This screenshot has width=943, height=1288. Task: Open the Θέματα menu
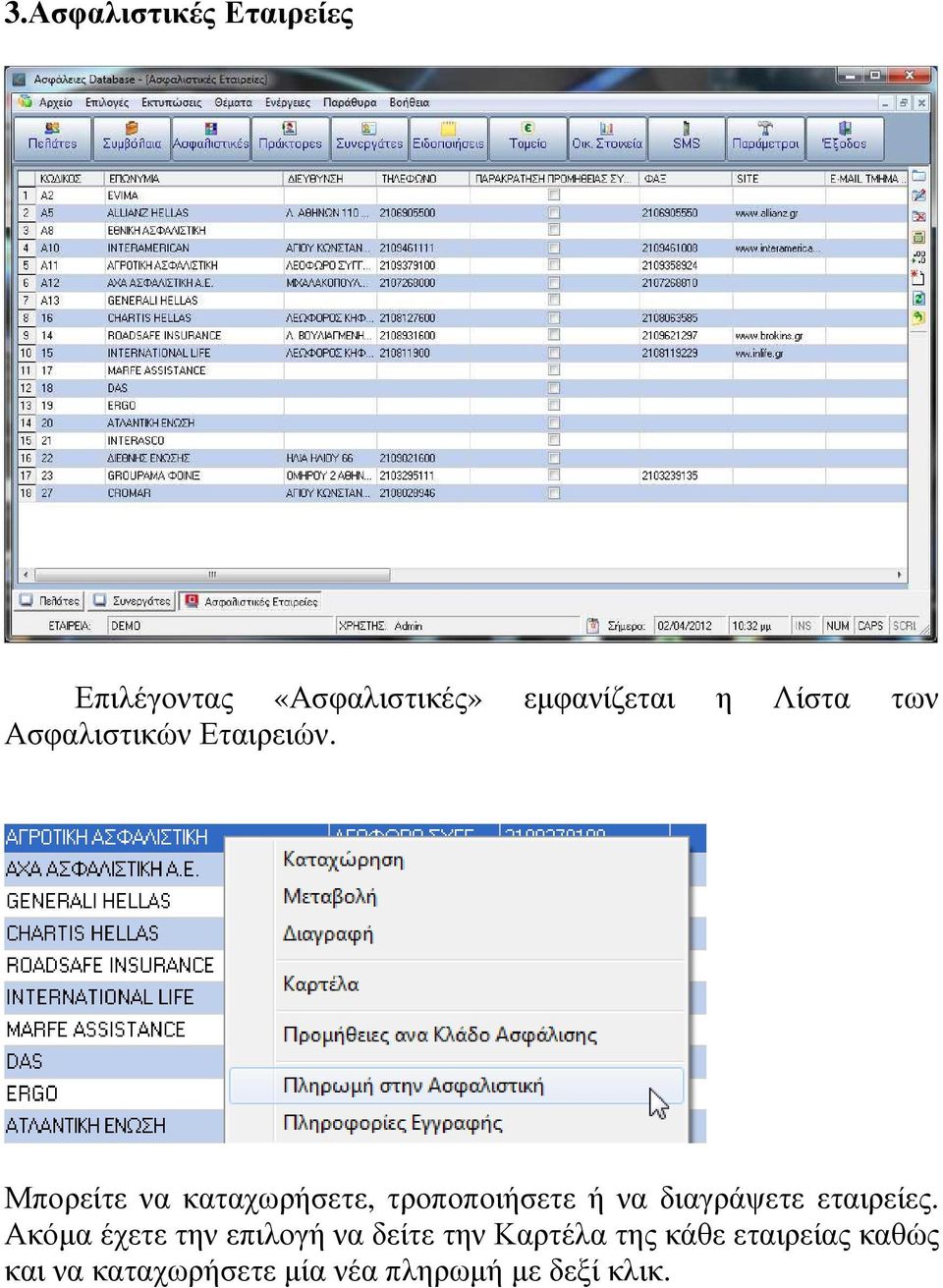(234, 102)
